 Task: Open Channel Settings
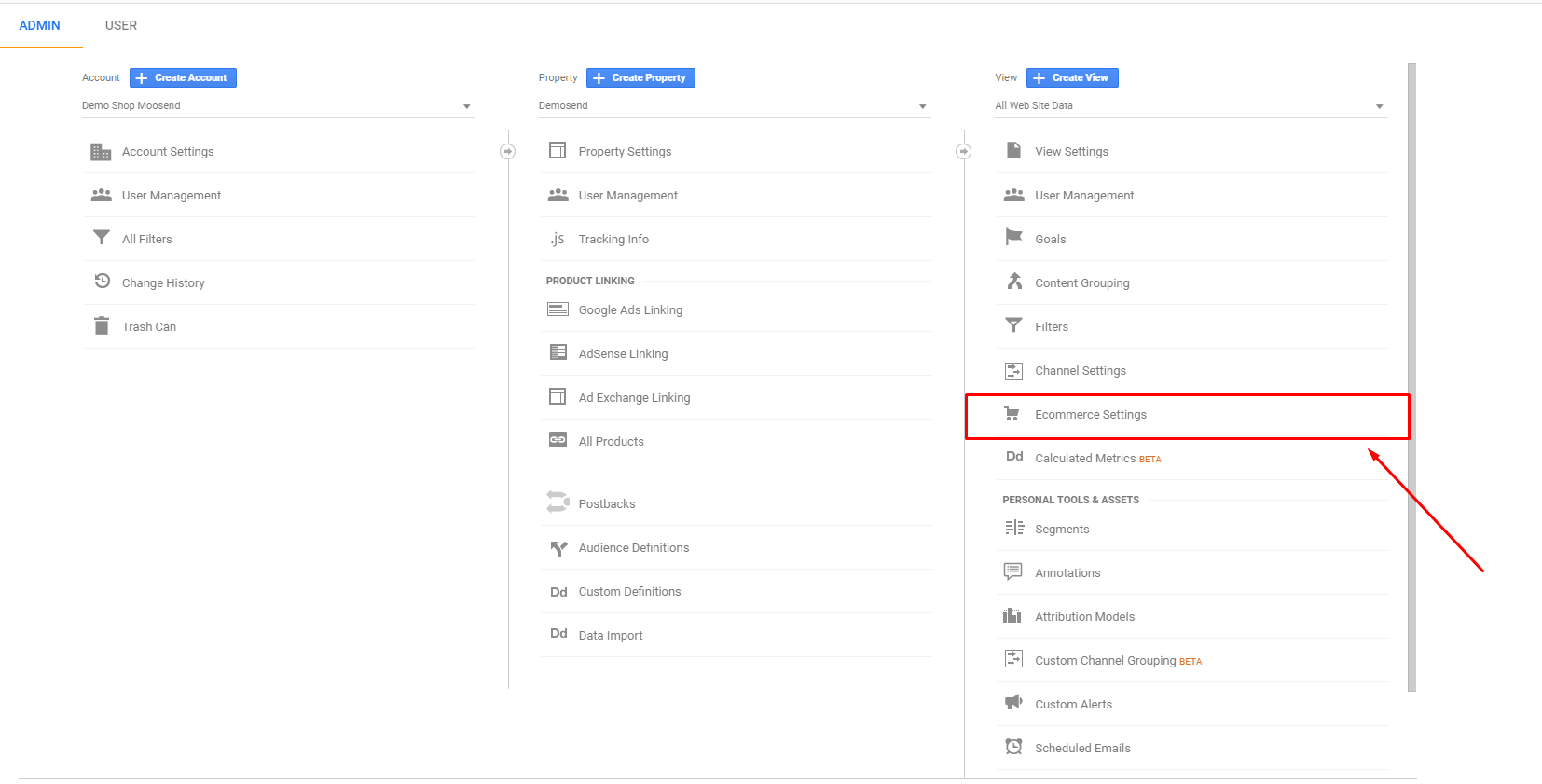(x=1191, y=370)
